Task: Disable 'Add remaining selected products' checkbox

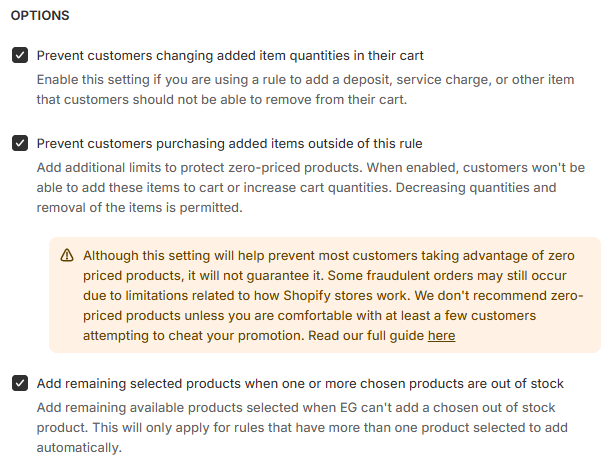Action: tap(20, 383)
